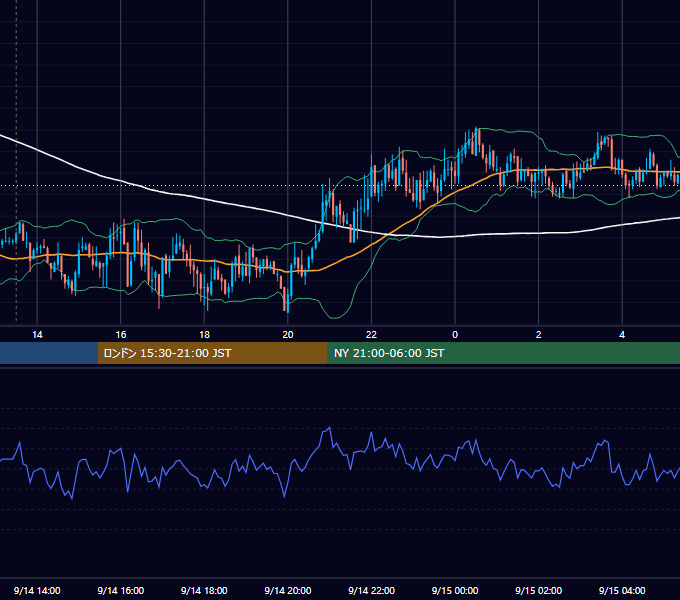Image resolution: width=680 pixels, height=600 pixels.
Task: Click the ロンドン 15:30-21:00 JST session bar
Action: pos(212,353)
